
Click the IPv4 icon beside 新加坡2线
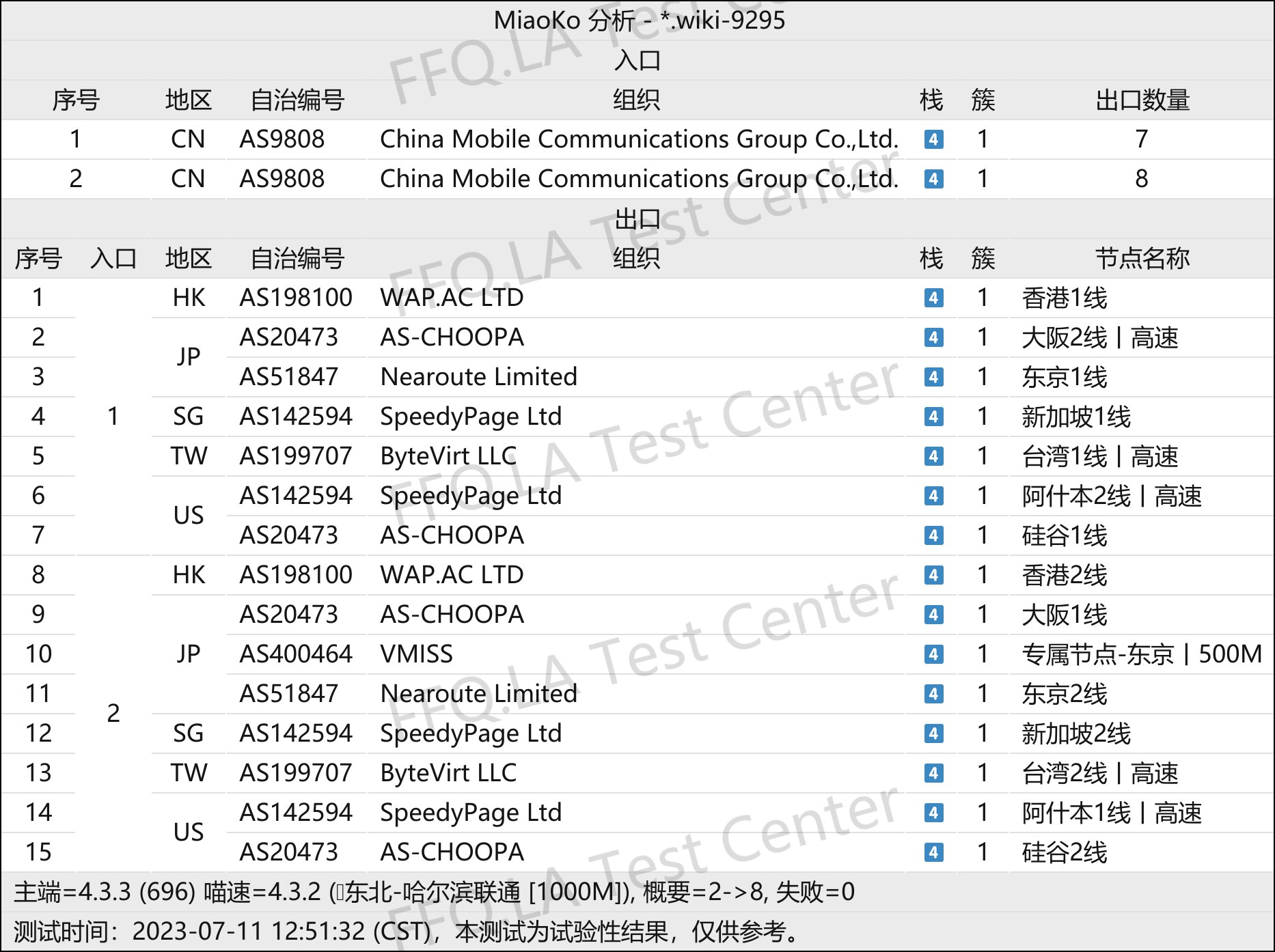point(933,733)
